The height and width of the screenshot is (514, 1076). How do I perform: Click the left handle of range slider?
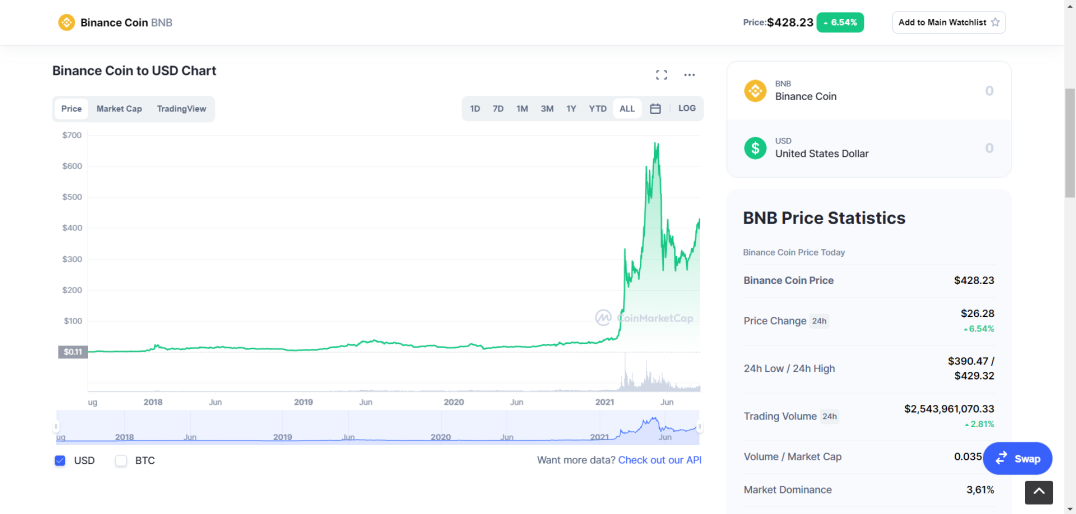[56, 427]
